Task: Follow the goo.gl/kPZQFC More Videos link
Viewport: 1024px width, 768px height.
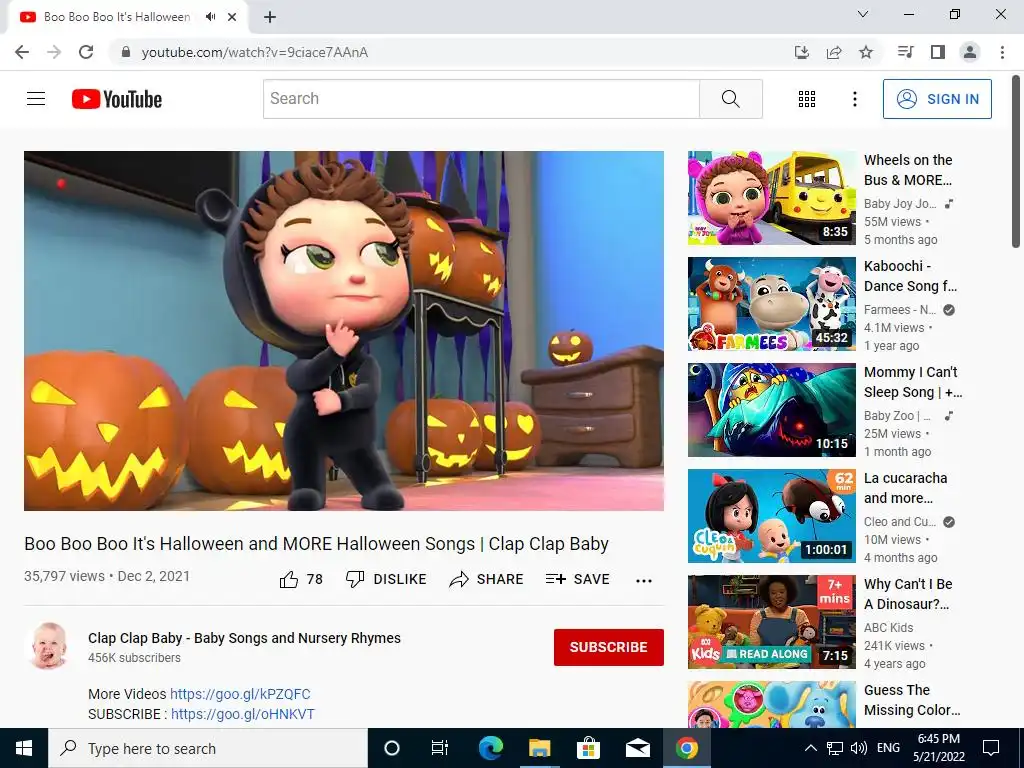Action: coord(240,694)
